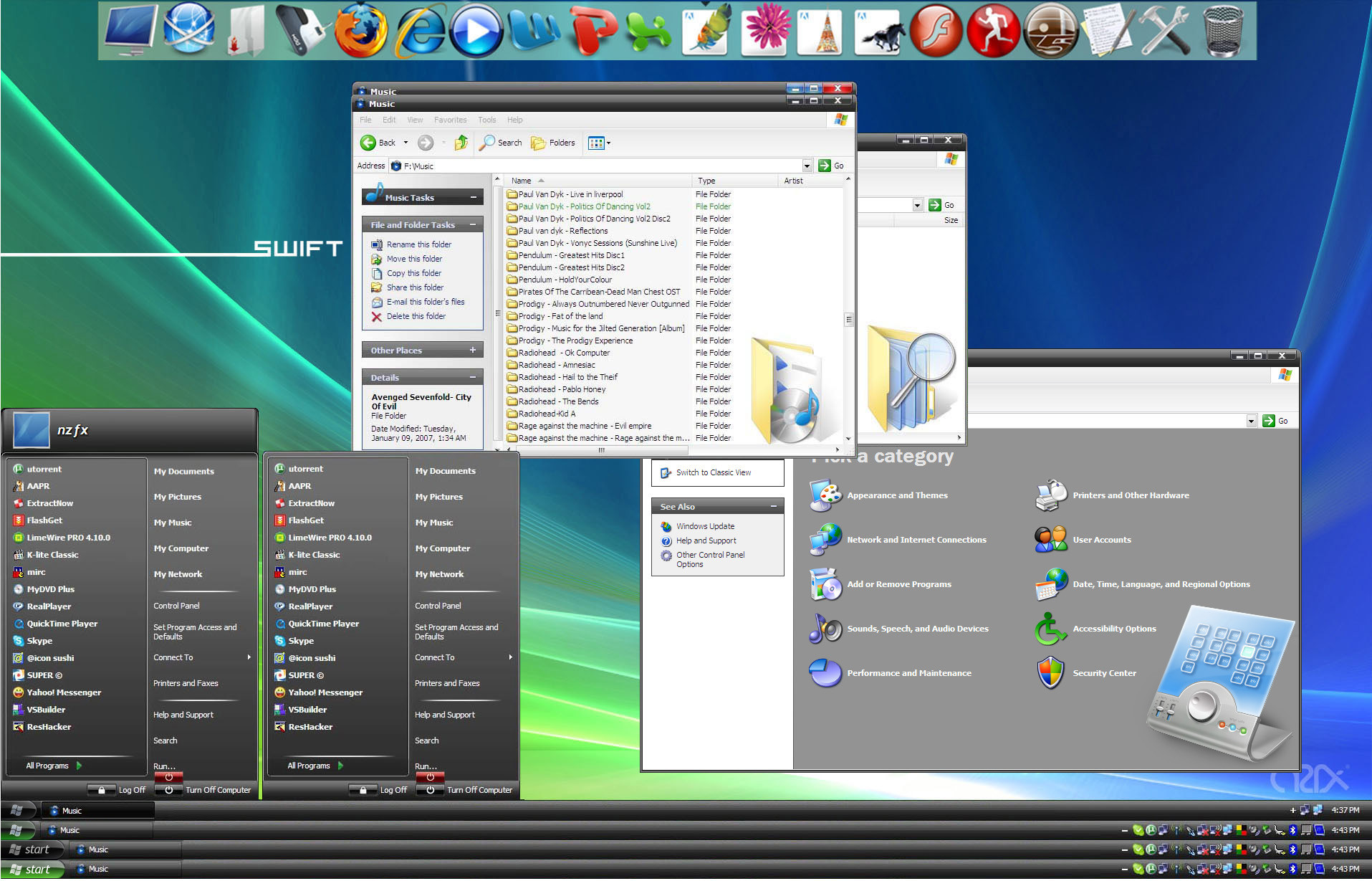Click Rename this folder link
Viewport: 1372px width, 881px height.
pyautogui.click(x=419, y=244)
